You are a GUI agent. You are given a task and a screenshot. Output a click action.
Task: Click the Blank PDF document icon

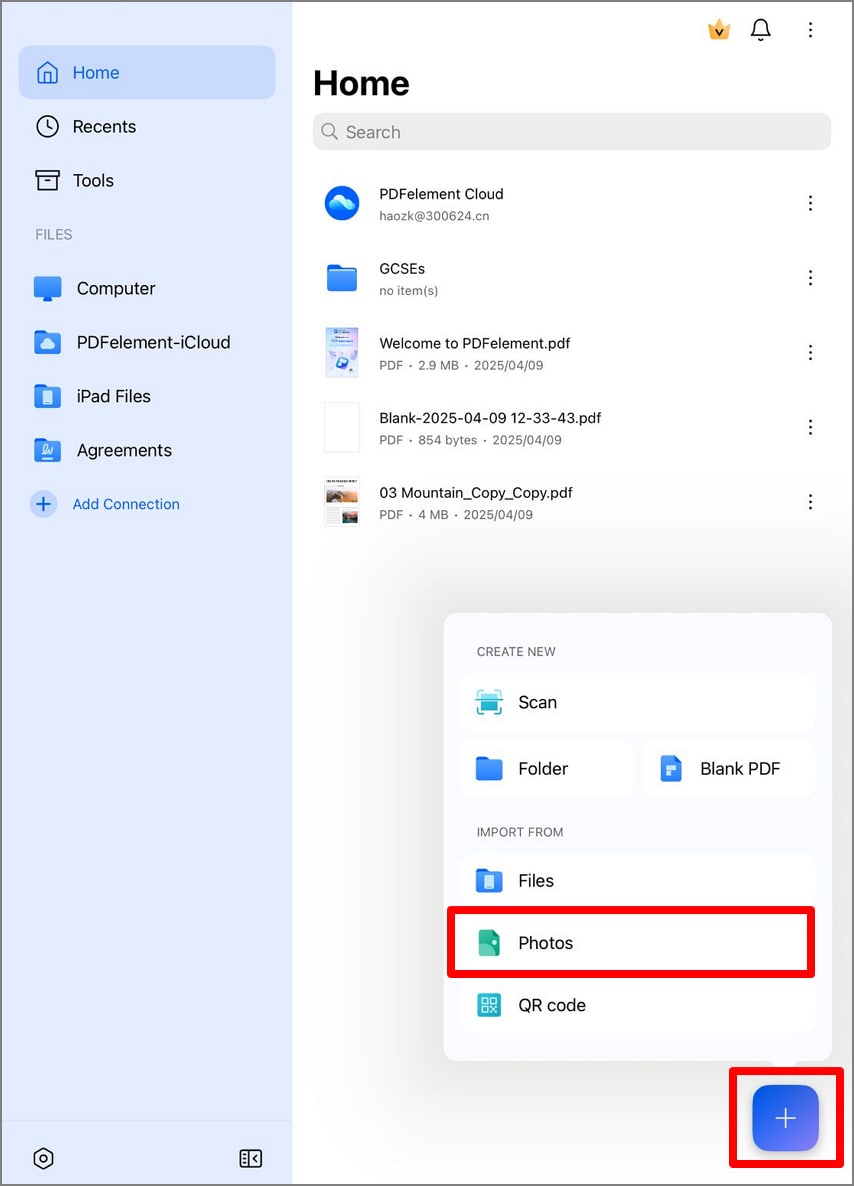pyautogui.click(x=671, y=768)
